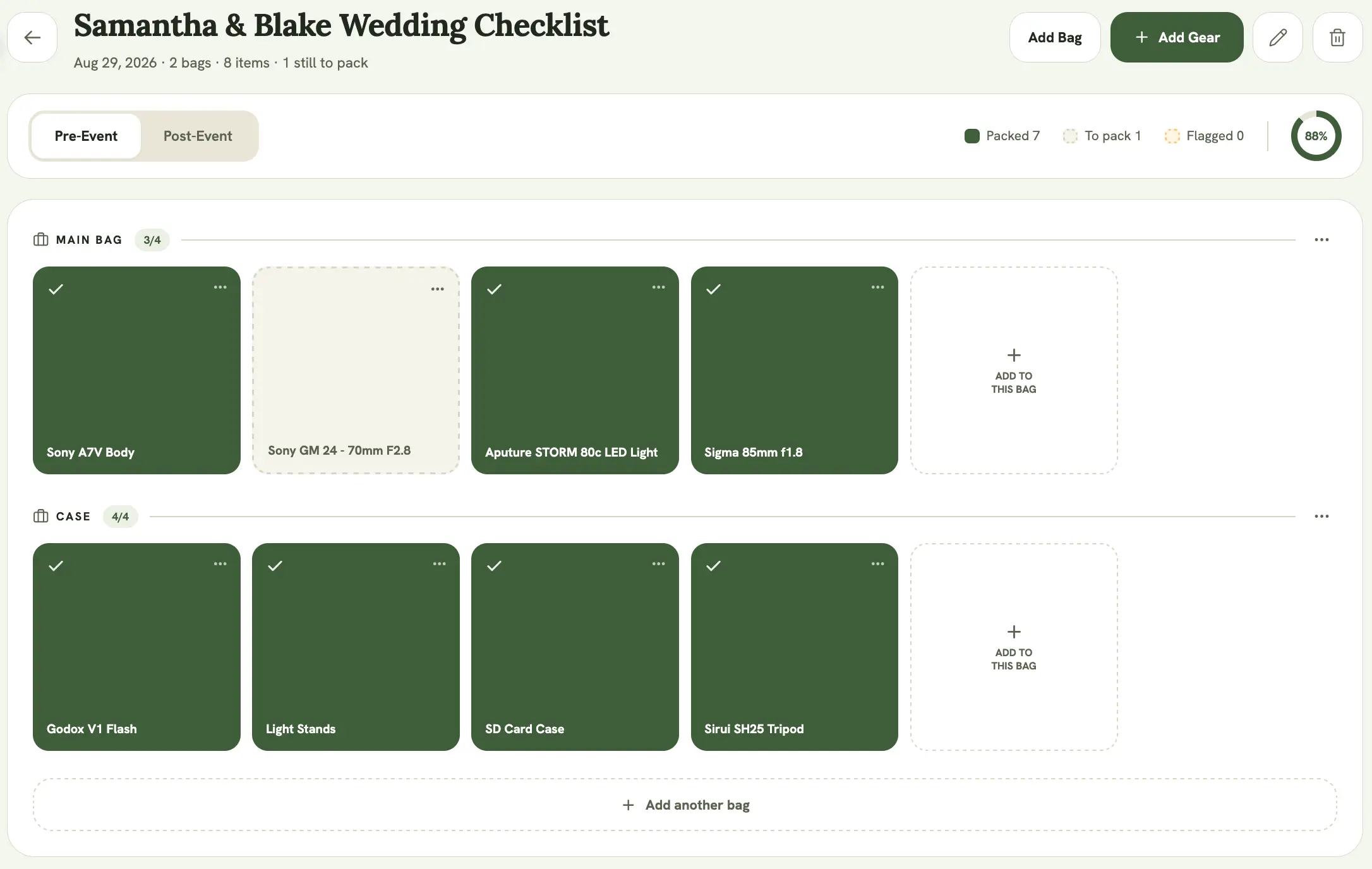This screenshot has height=869, width=1372.
Task: Select the CASE heading text
Action: coord(73,517)
